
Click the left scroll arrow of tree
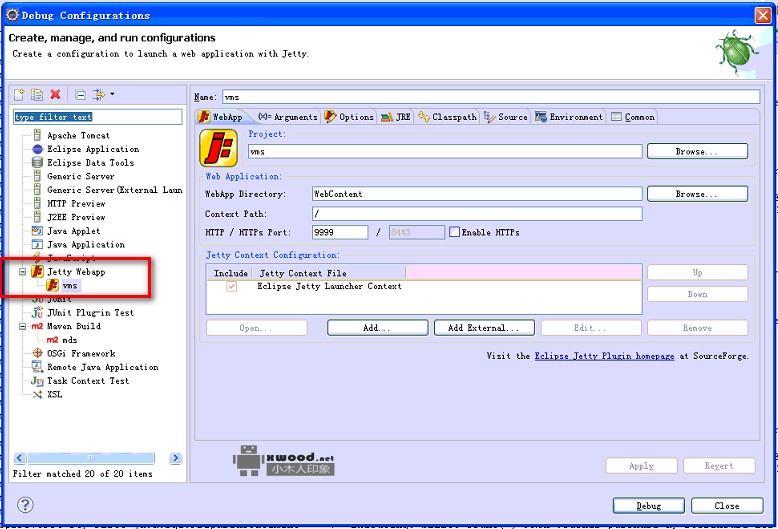coord(20,458)
